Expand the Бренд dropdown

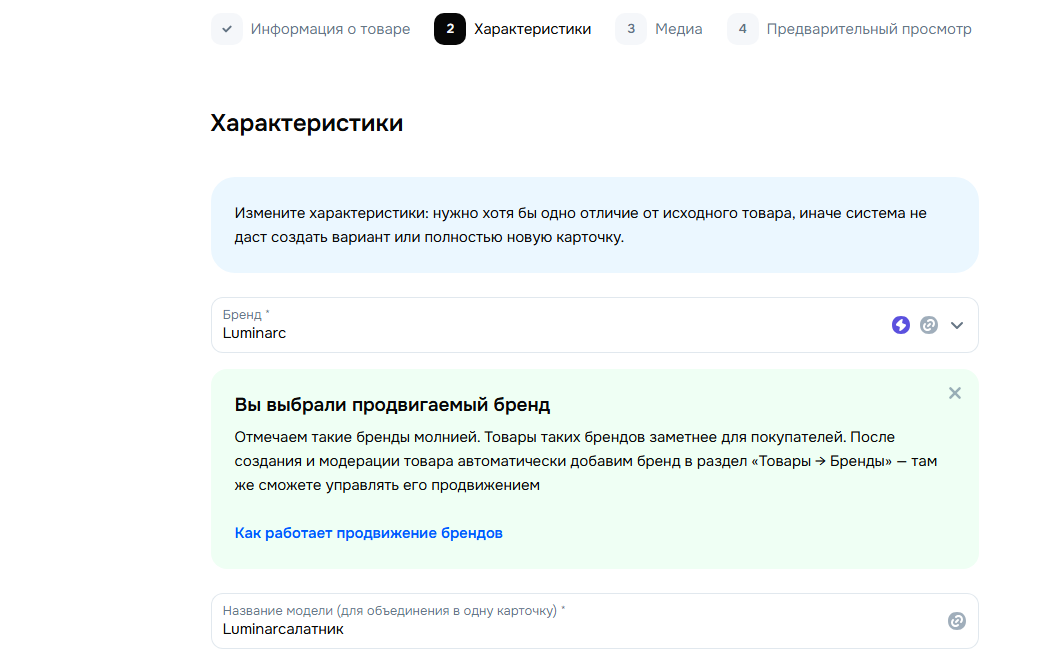[x=957, y=325]
